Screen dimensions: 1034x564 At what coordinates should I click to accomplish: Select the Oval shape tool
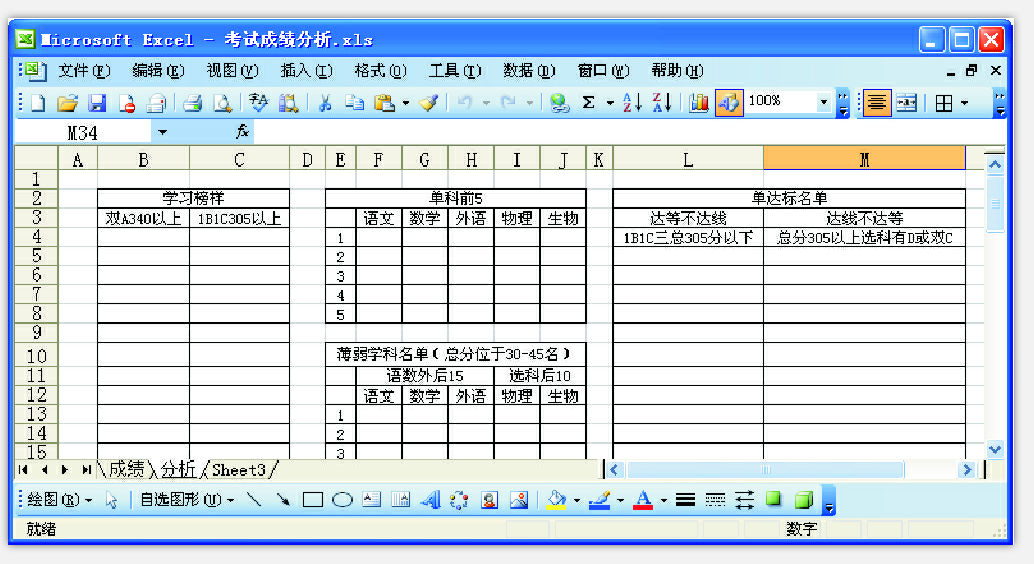(342, 499)
